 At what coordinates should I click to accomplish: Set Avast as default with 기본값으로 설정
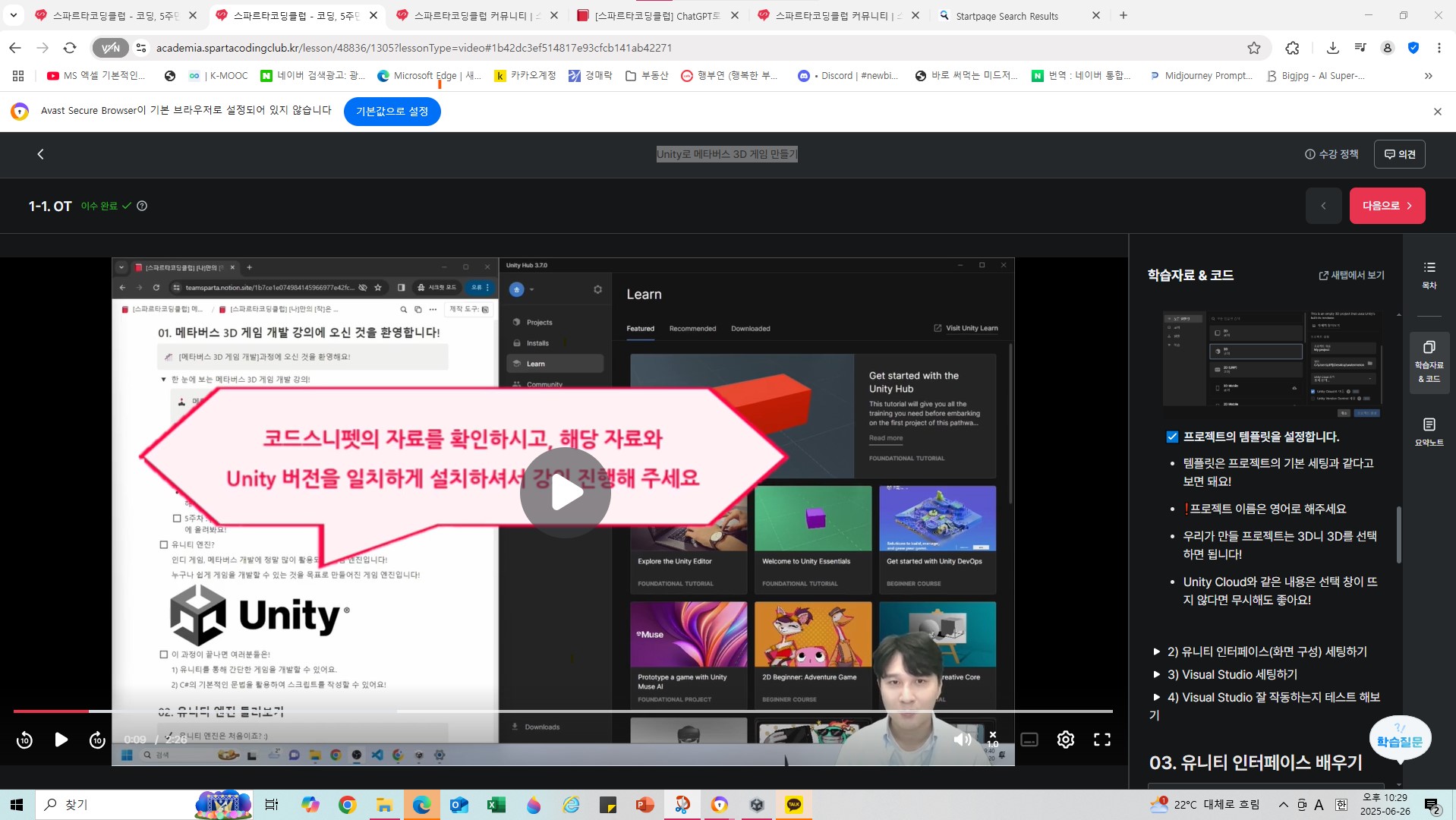pos(392,111)
